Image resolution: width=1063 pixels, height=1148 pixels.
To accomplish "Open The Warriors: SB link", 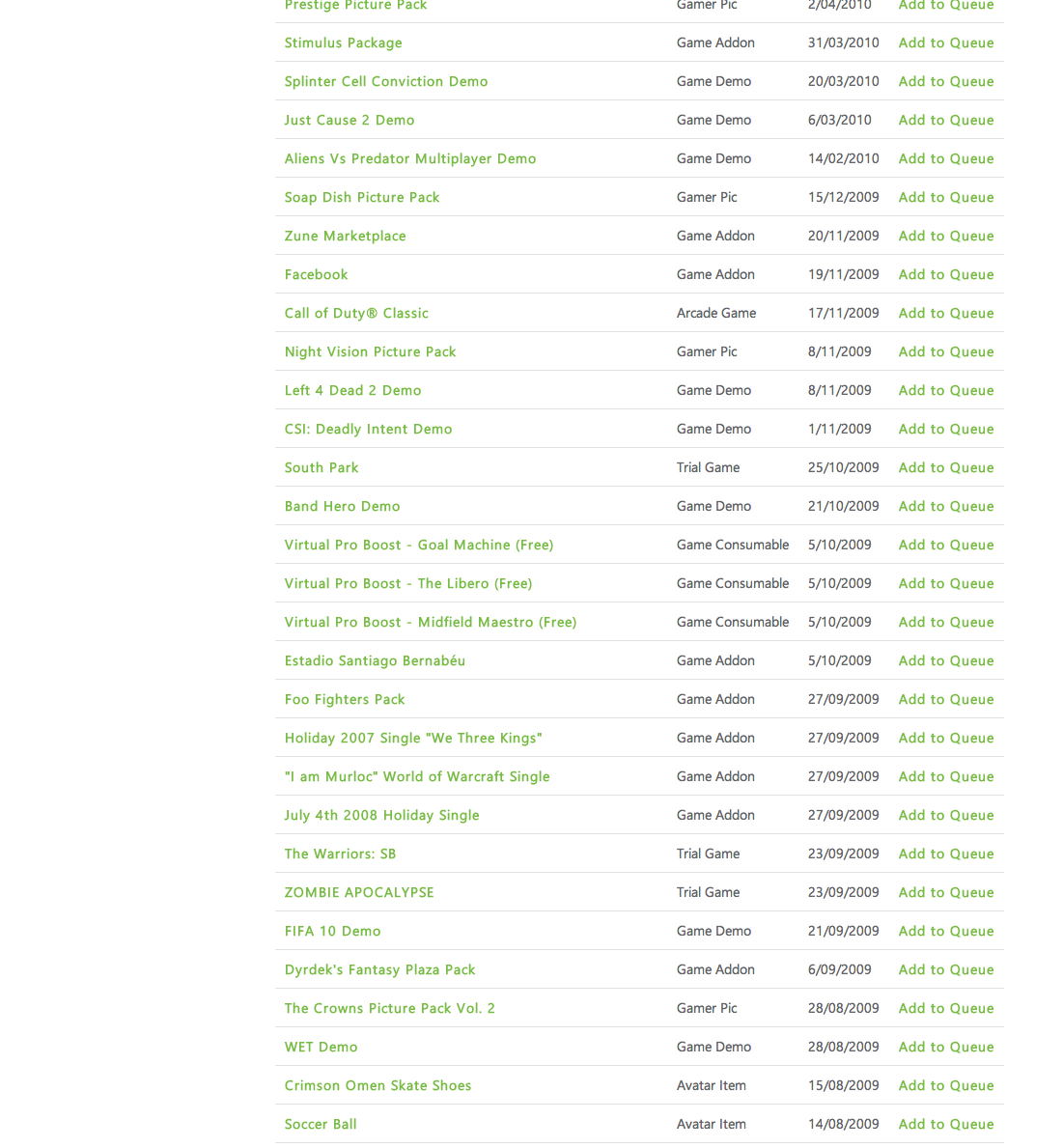I will (x=340, y=854).
